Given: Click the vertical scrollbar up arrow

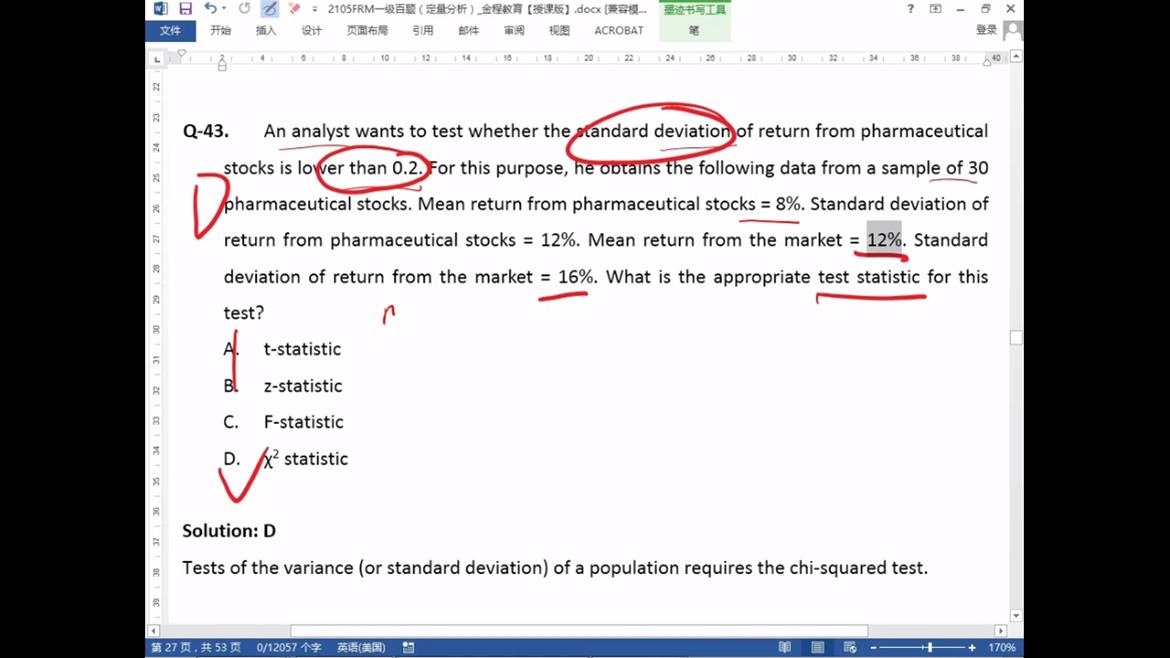Looking at the screenshot, I should [1016, 57].
